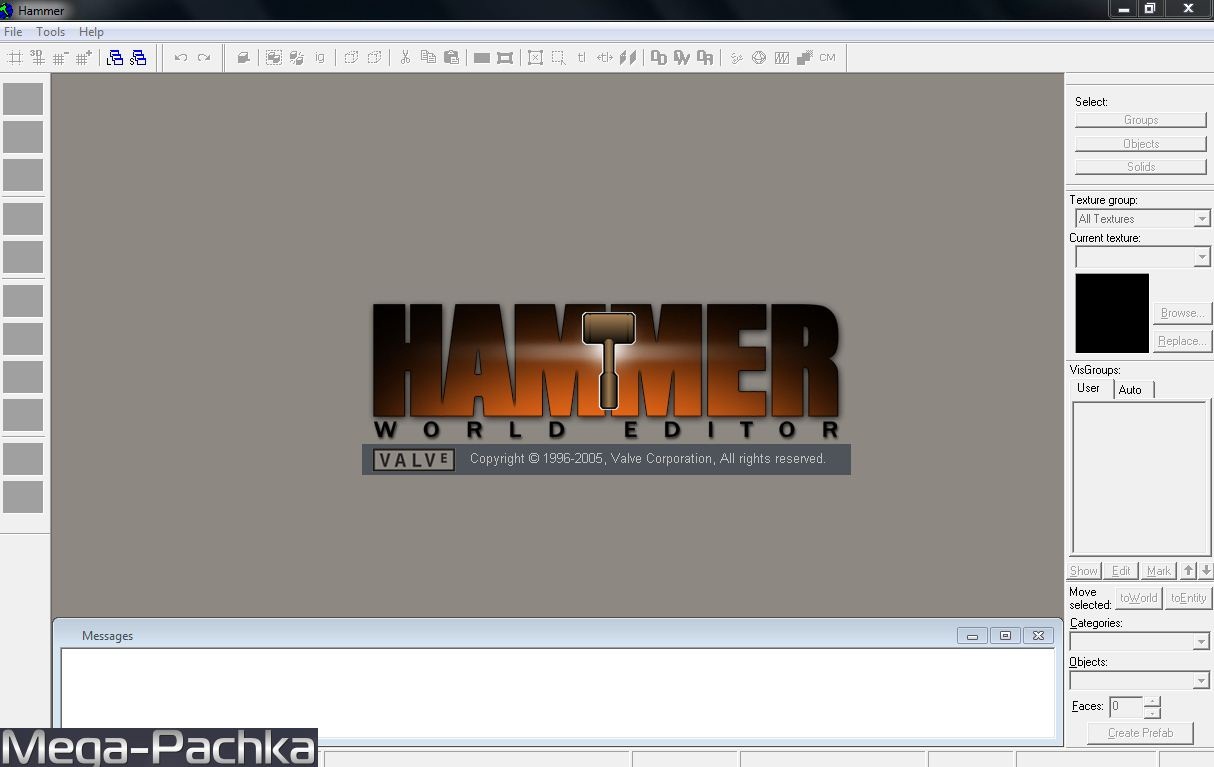Click the Create Prefab button
This screenshot has height=767, width=1214.
point(1140,733)
